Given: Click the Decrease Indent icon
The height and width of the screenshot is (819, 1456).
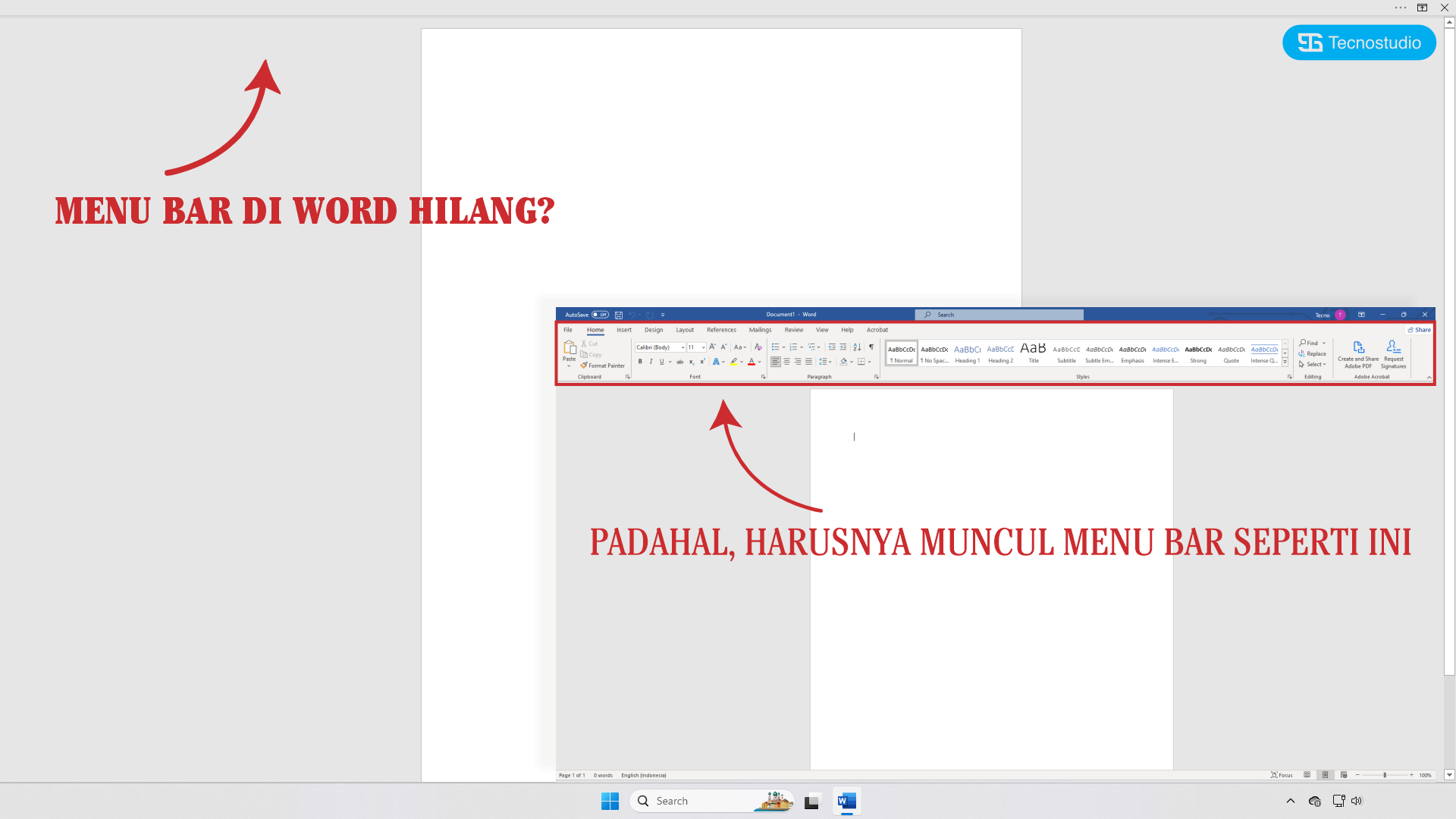Looking at the screenshot, I should (832, 347).
